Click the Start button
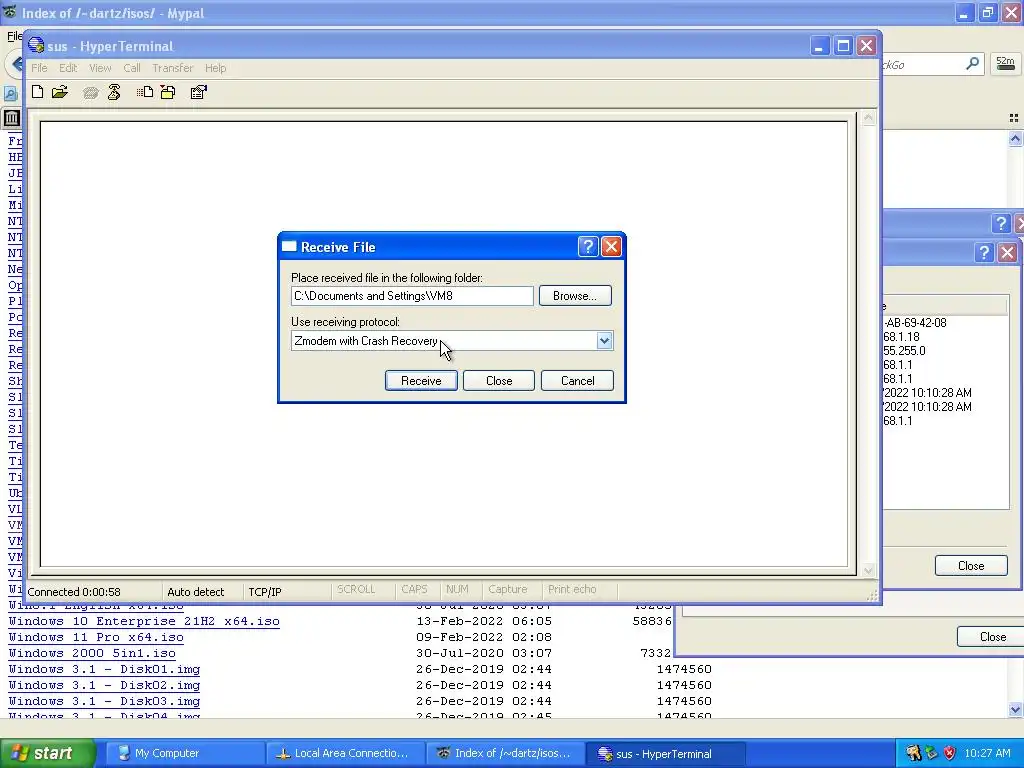The width and height of the screenshot is (1024, 768). point(47,753)
